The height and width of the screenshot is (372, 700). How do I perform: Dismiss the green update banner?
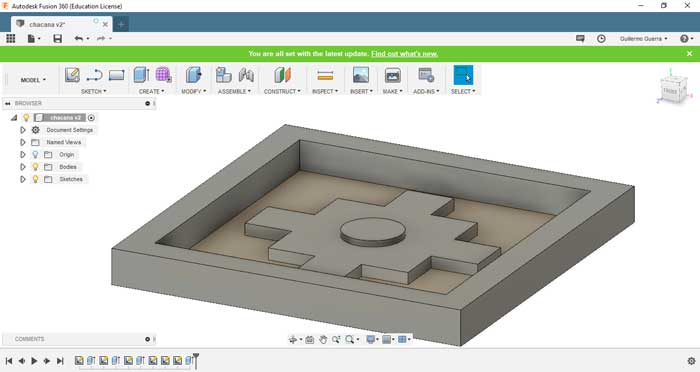point(689,54)
